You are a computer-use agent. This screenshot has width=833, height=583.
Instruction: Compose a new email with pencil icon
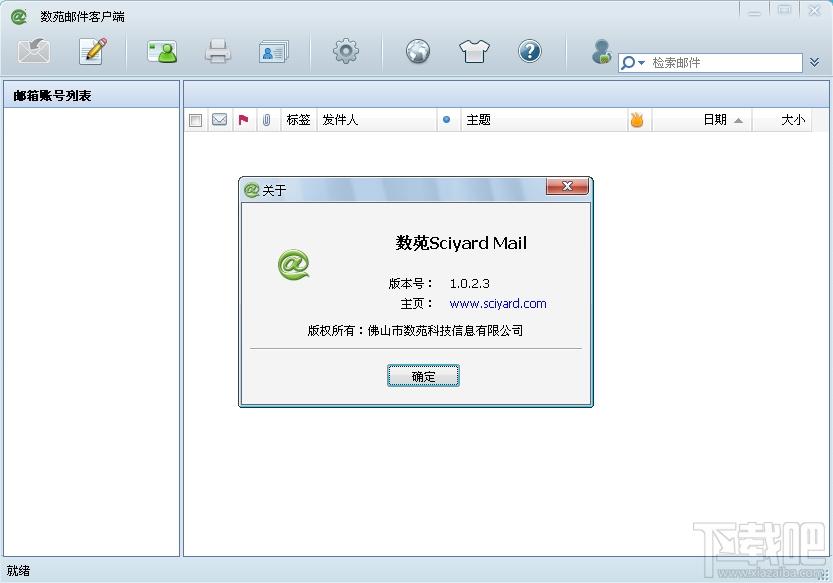coord(93,51)
